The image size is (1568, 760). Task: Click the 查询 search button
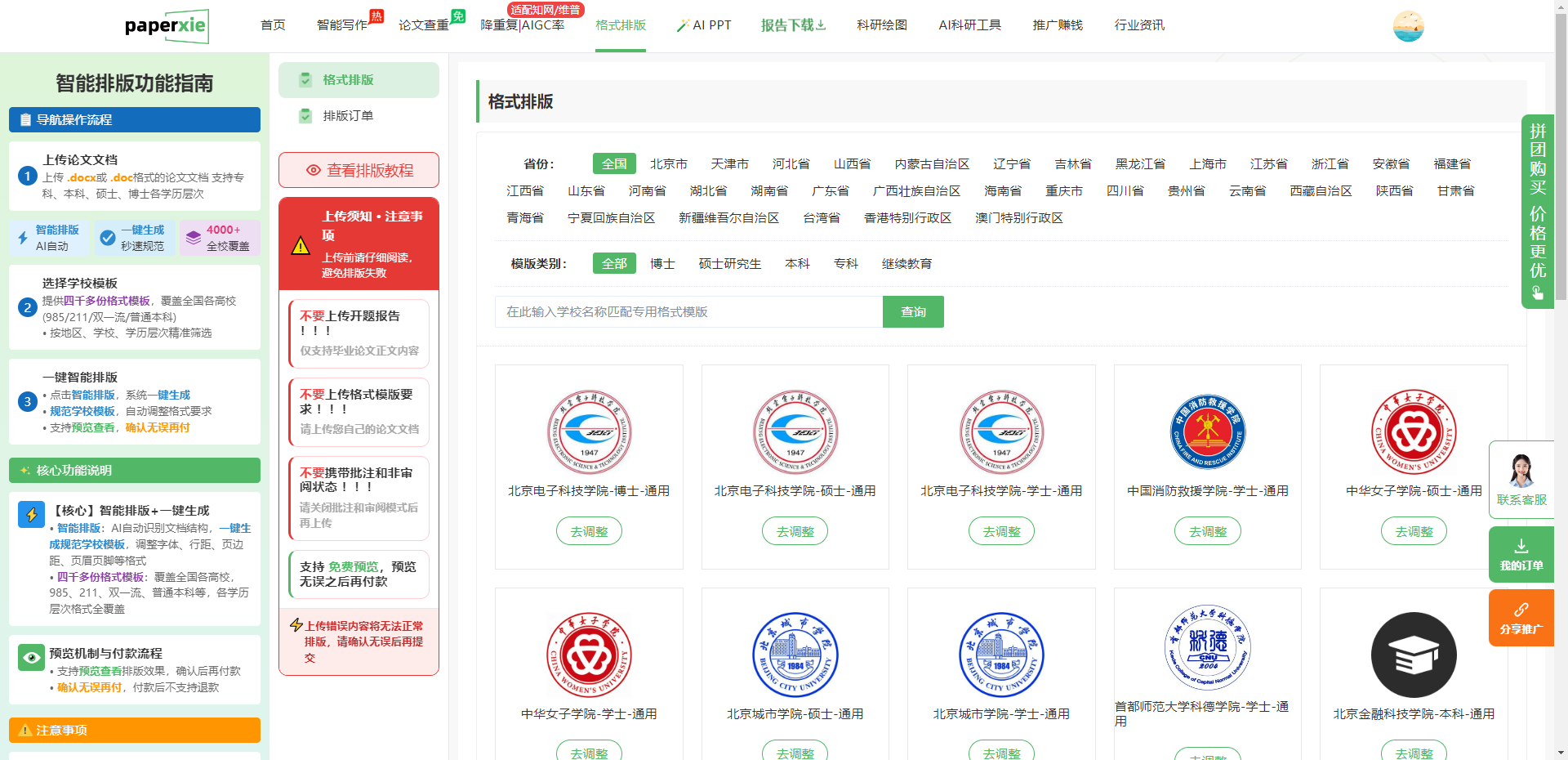(x=913, y=312)
